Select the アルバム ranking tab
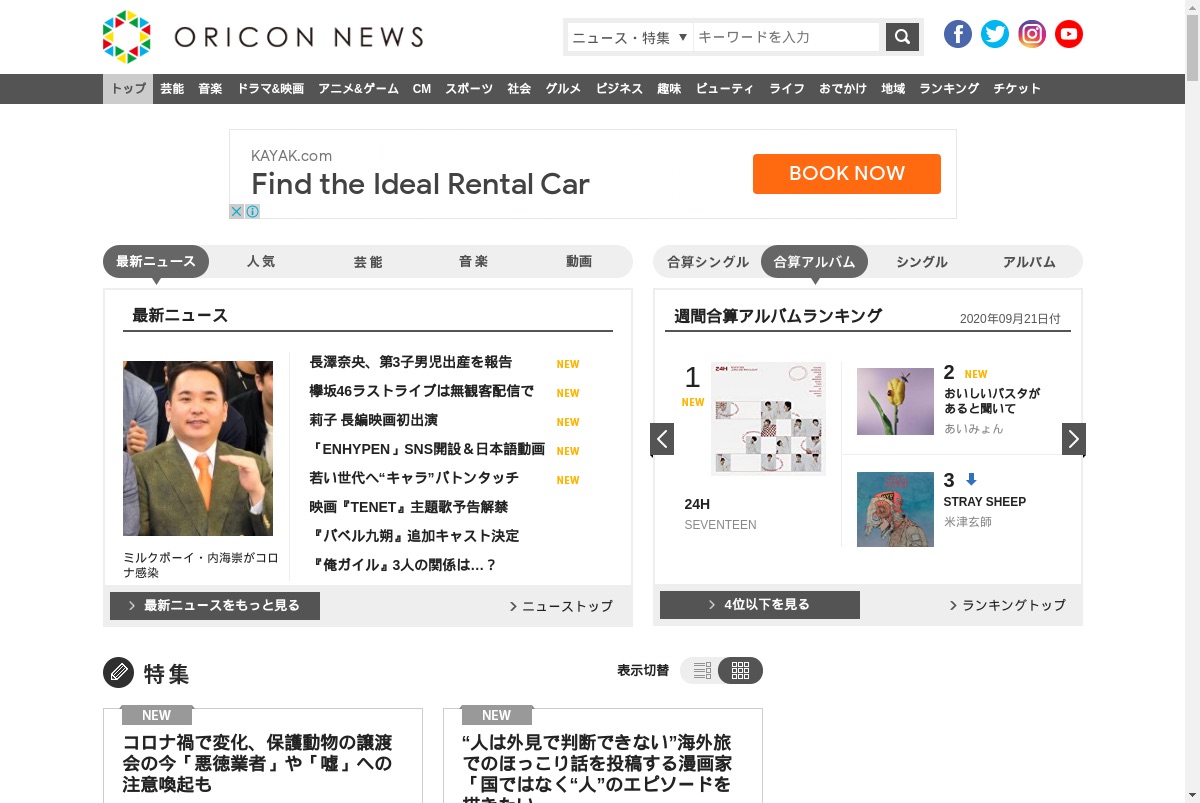The image size is (1200, 803). tap(1029, 262)
